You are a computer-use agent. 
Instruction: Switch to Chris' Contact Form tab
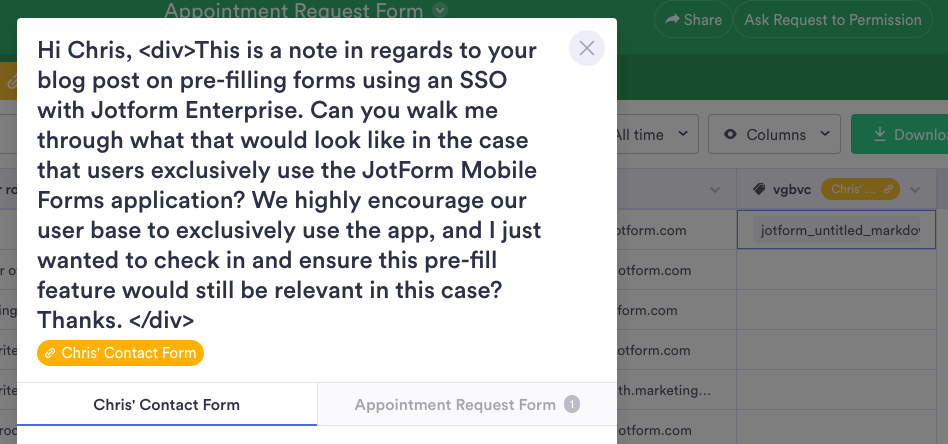point(166,405)
